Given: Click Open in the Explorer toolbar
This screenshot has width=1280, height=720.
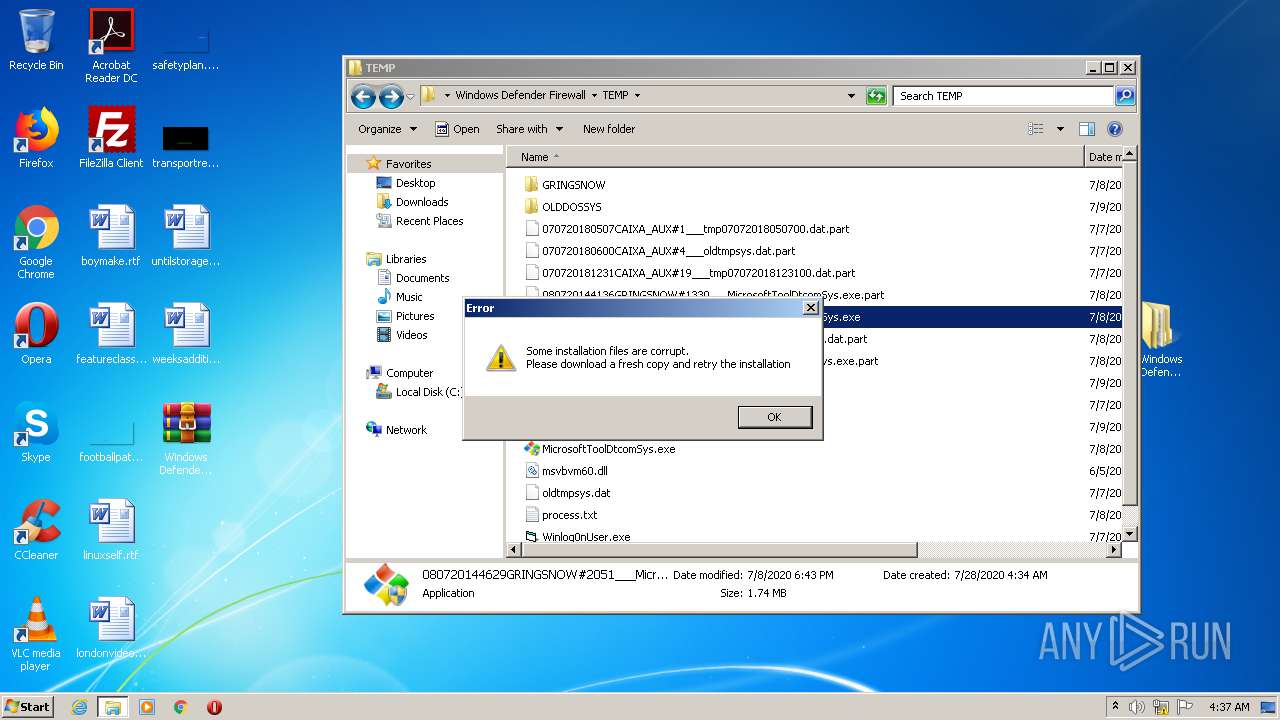Looking at the screenshot, I should pos(457,129).
